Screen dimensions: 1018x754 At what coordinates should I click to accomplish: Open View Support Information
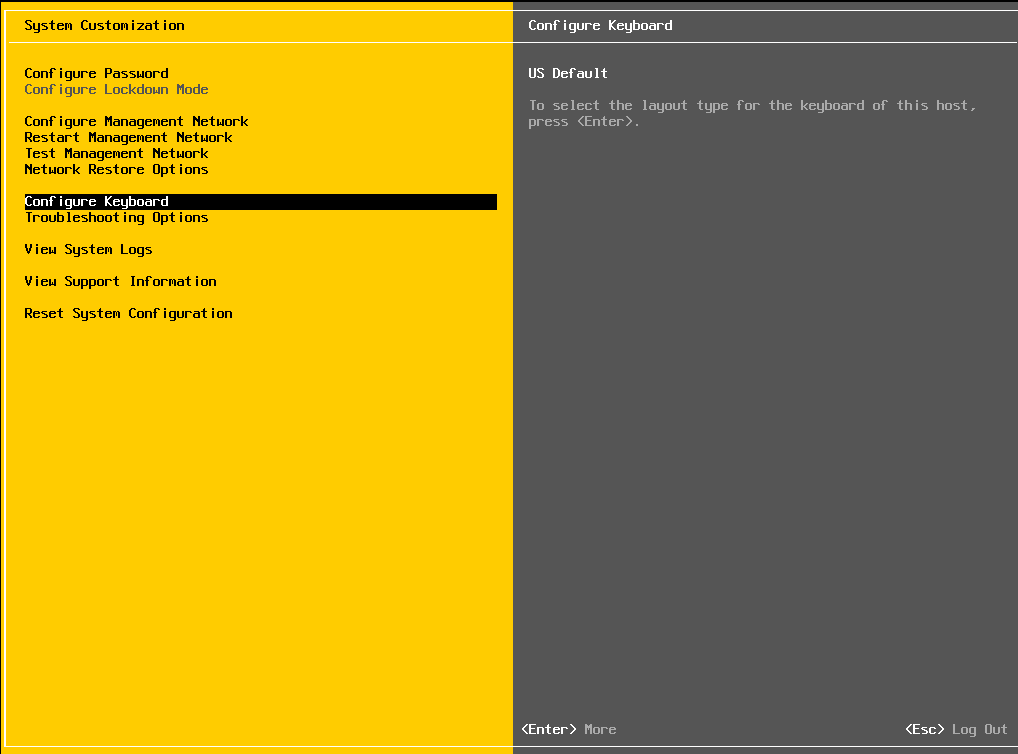[x=120, y=281]
